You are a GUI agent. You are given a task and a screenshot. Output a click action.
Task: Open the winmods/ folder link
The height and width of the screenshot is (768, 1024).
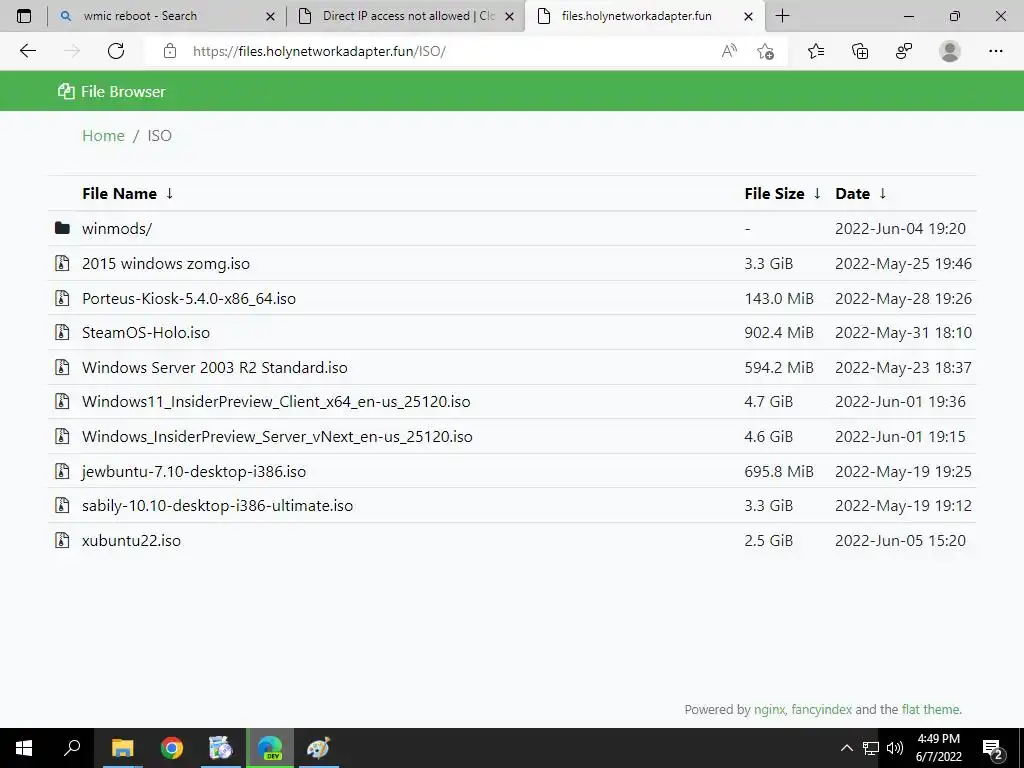[x=117, y=229]
